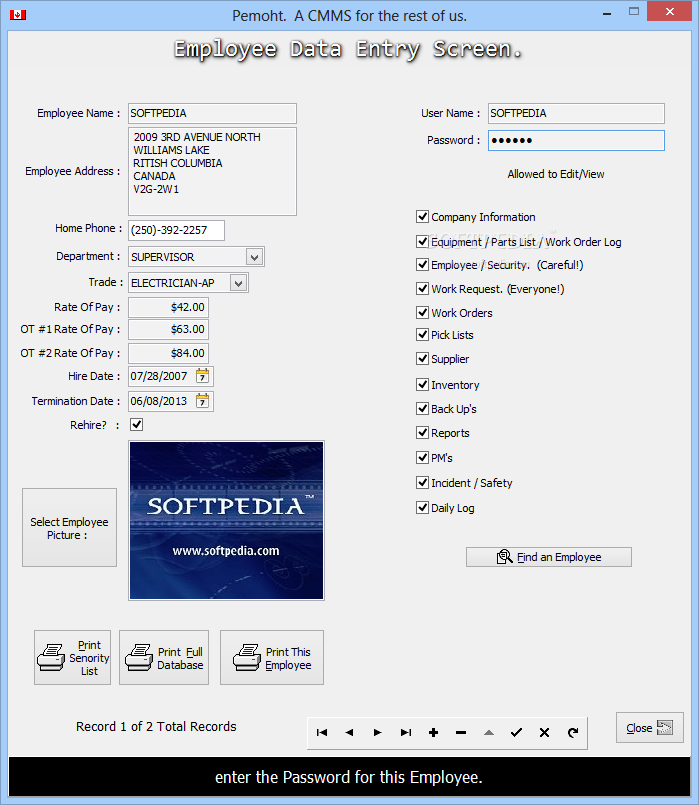
Task: Minimize the Pemoht window
Action: (x=607, y=13)
